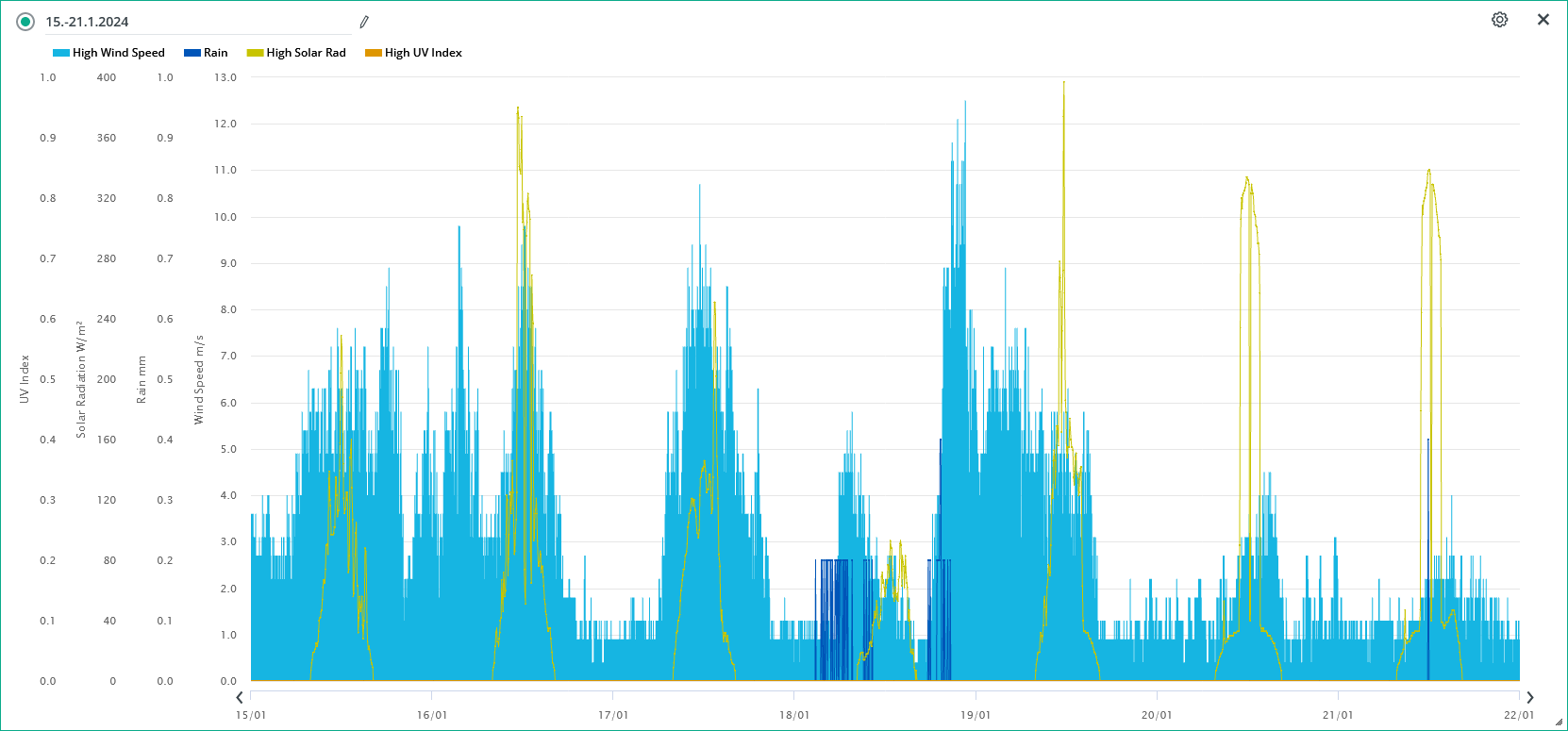The height and width of the screenshot is (731, 1568).
Task: Toggle the High Wind Speed series label
Action: pyautogui.click(x=118, y=53)
